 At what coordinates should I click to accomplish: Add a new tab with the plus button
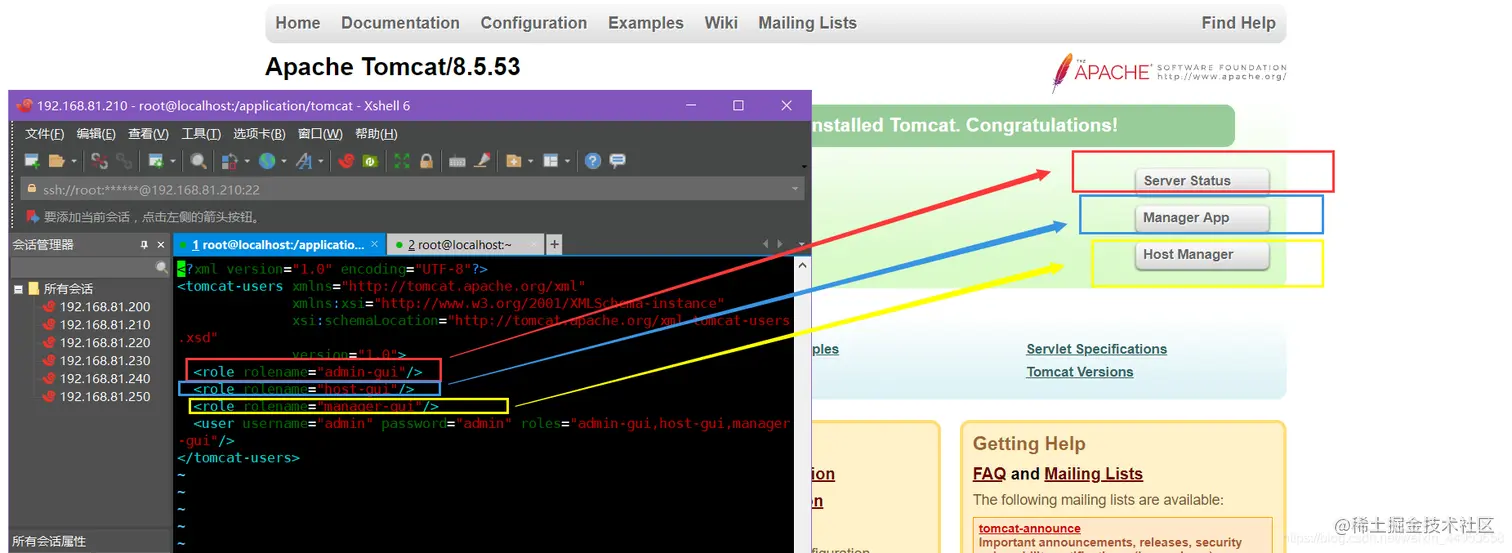[554, 244]
